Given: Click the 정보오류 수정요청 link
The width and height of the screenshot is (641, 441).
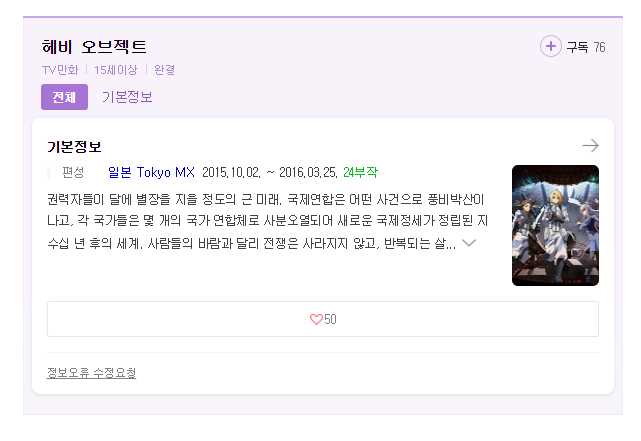Looking at the screenshot, I should coord(91,373).
